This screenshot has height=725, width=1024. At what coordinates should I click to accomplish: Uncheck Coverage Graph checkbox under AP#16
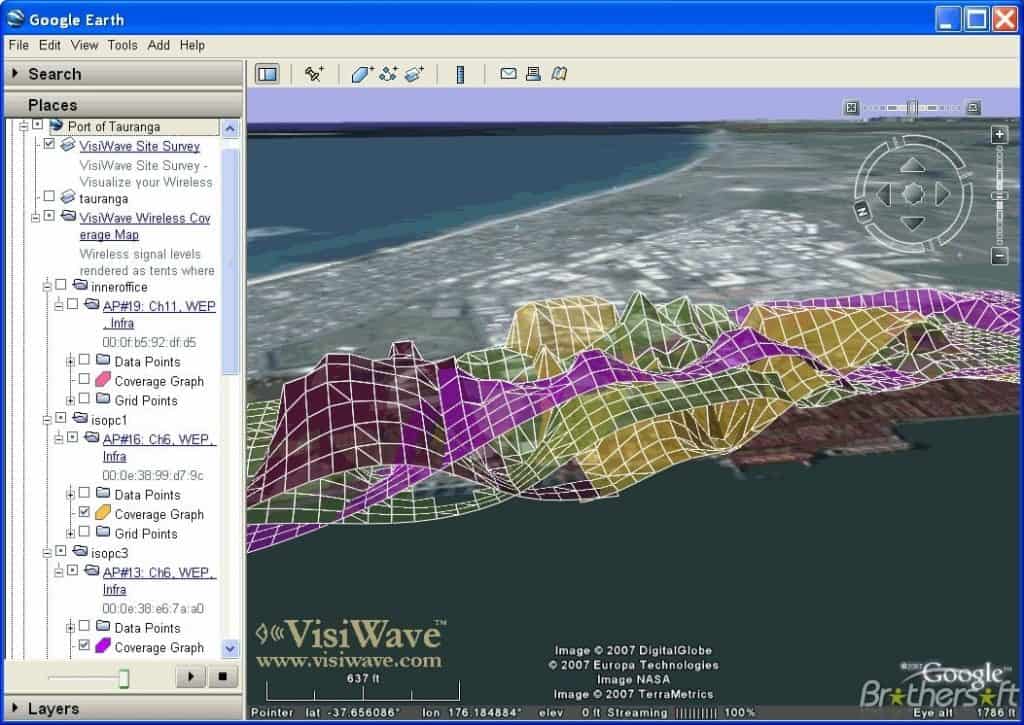point(84,512)
